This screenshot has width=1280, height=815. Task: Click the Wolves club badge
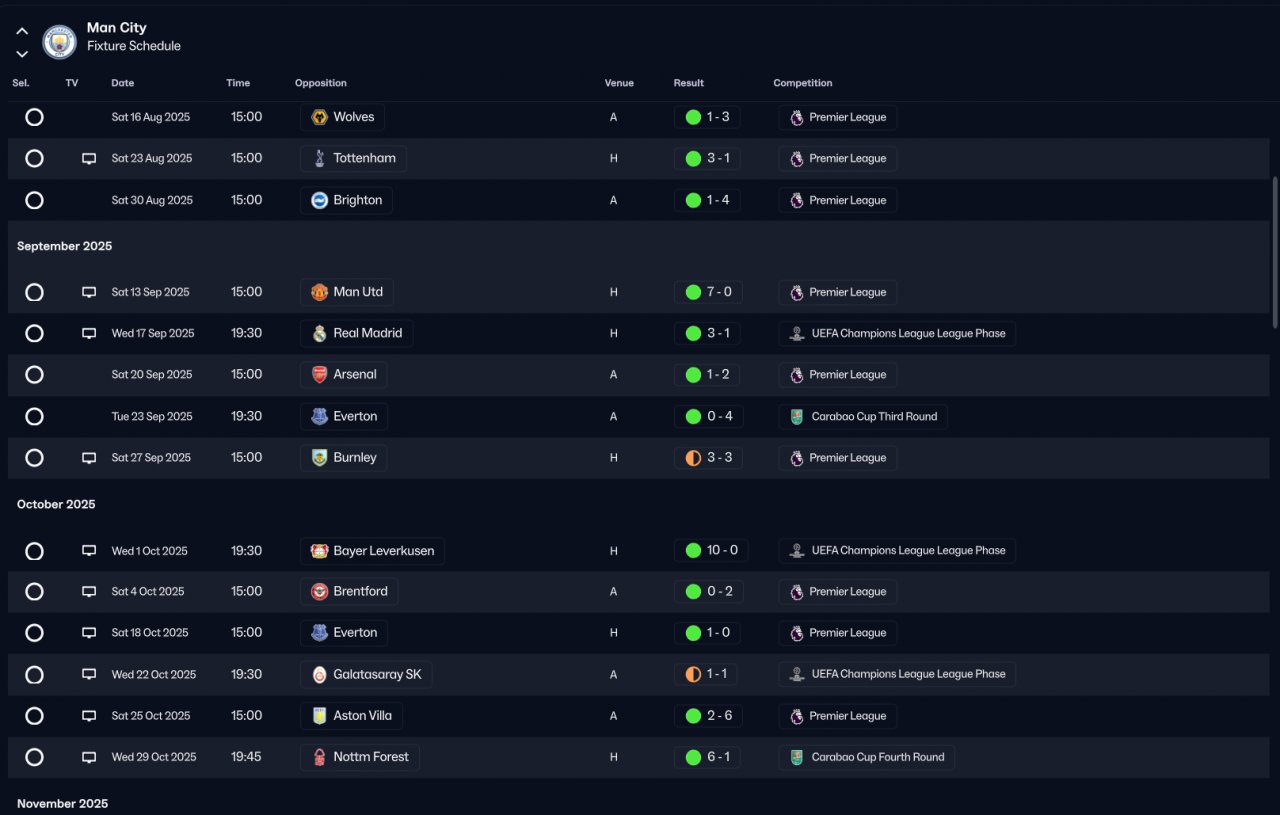point(320,117)
